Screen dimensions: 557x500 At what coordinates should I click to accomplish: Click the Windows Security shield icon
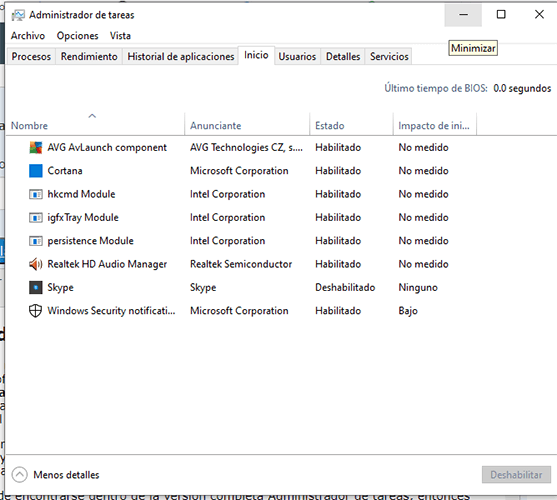[x=36, y=311]
